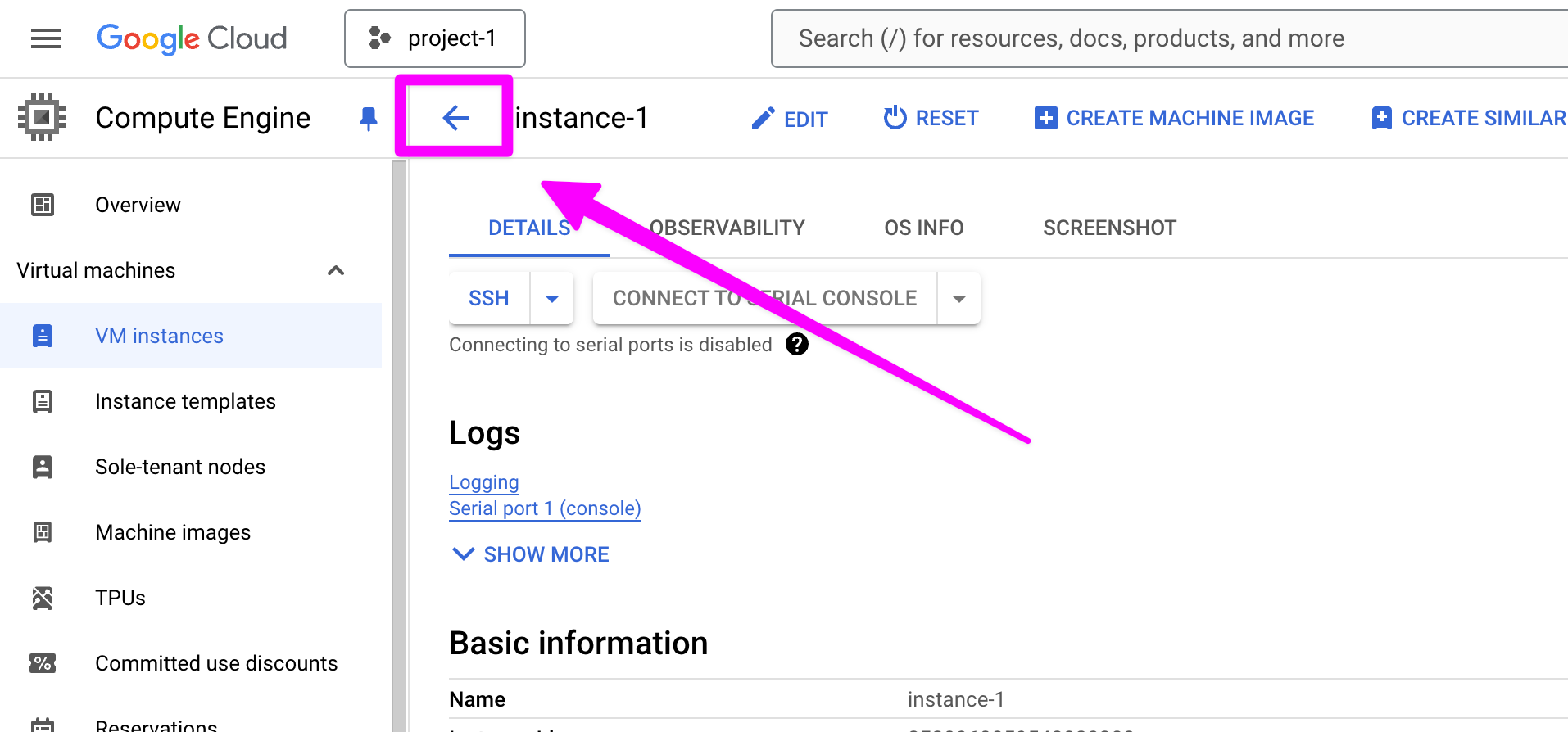Click the TPUs icon
Image resolution: width=1568 pixels, height=732 pixels.
pos(43,598)
